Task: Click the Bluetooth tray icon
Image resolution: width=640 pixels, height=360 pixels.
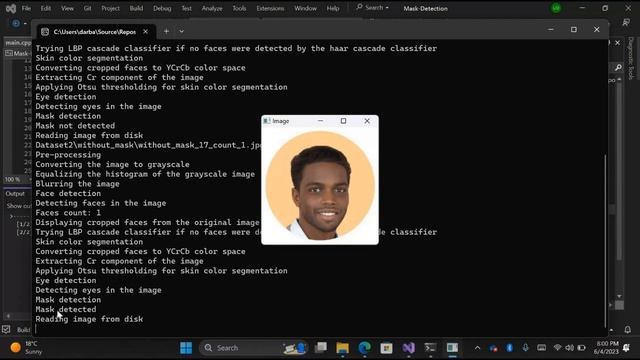Action: tap(509, 348)
